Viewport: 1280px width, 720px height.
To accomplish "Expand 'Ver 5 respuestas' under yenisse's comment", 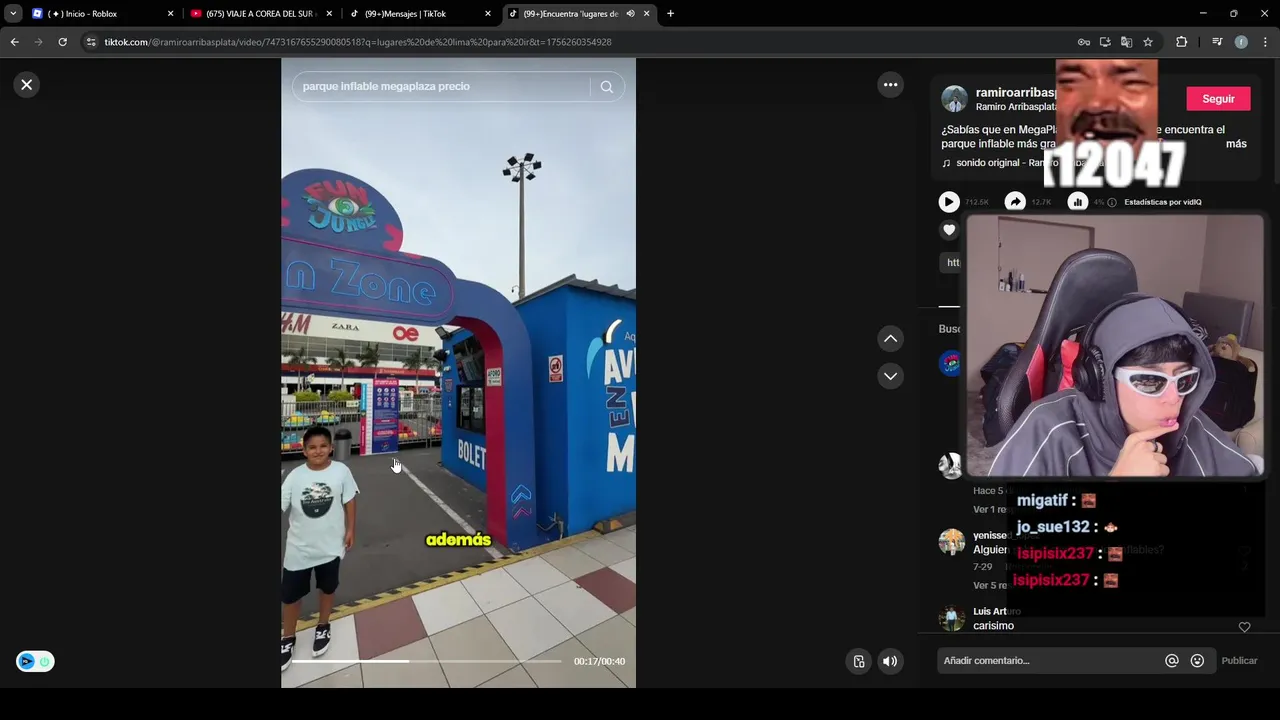I will pyautogui.click(x=990, y=585).
